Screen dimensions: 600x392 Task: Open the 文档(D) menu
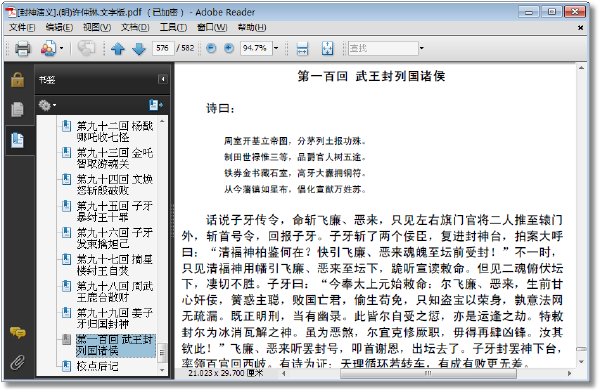(x=135, y=27)
